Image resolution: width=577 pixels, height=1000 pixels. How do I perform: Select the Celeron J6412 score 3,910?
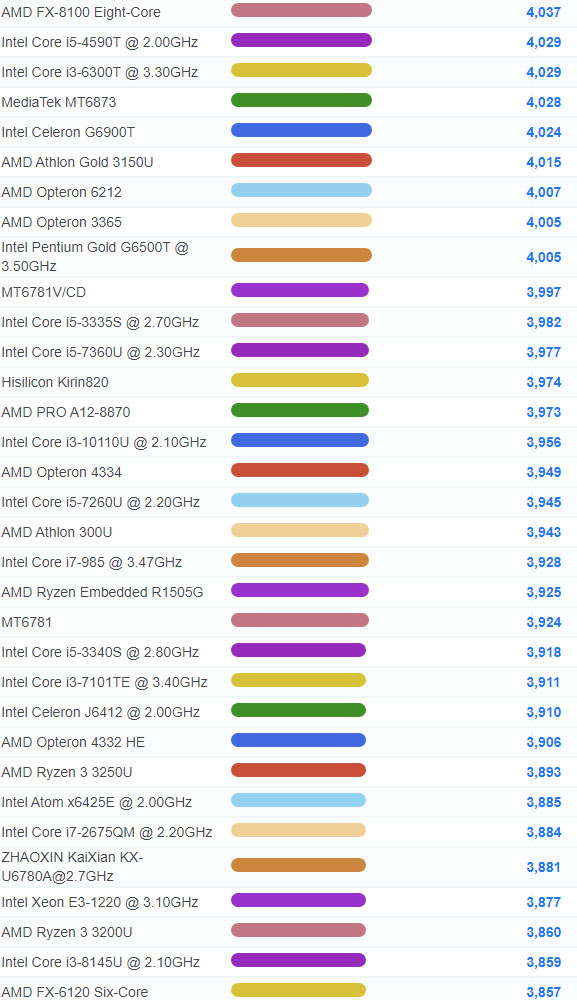(x=543, y=712)
